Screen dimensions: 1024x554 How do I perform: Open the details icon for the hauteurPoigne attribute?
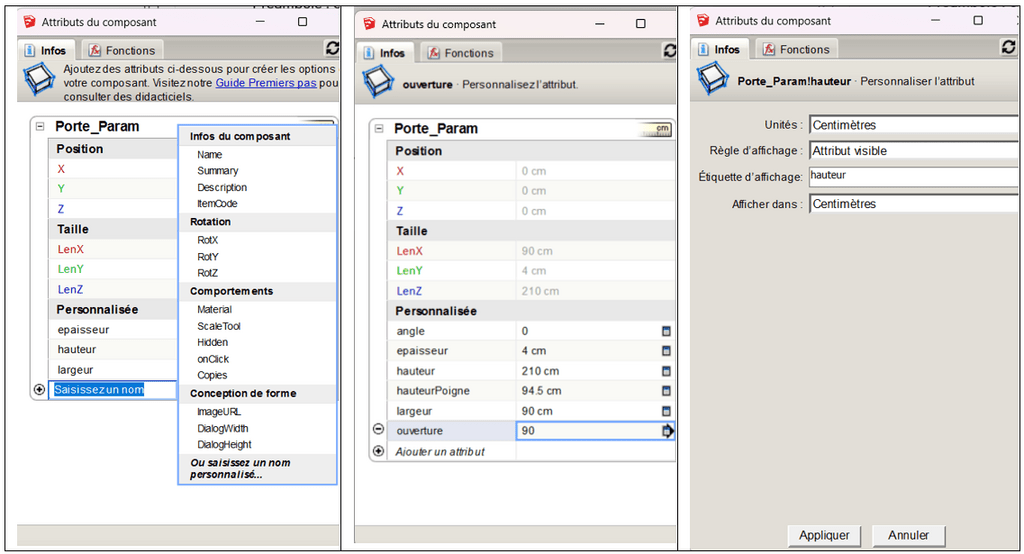click(666, 391)
